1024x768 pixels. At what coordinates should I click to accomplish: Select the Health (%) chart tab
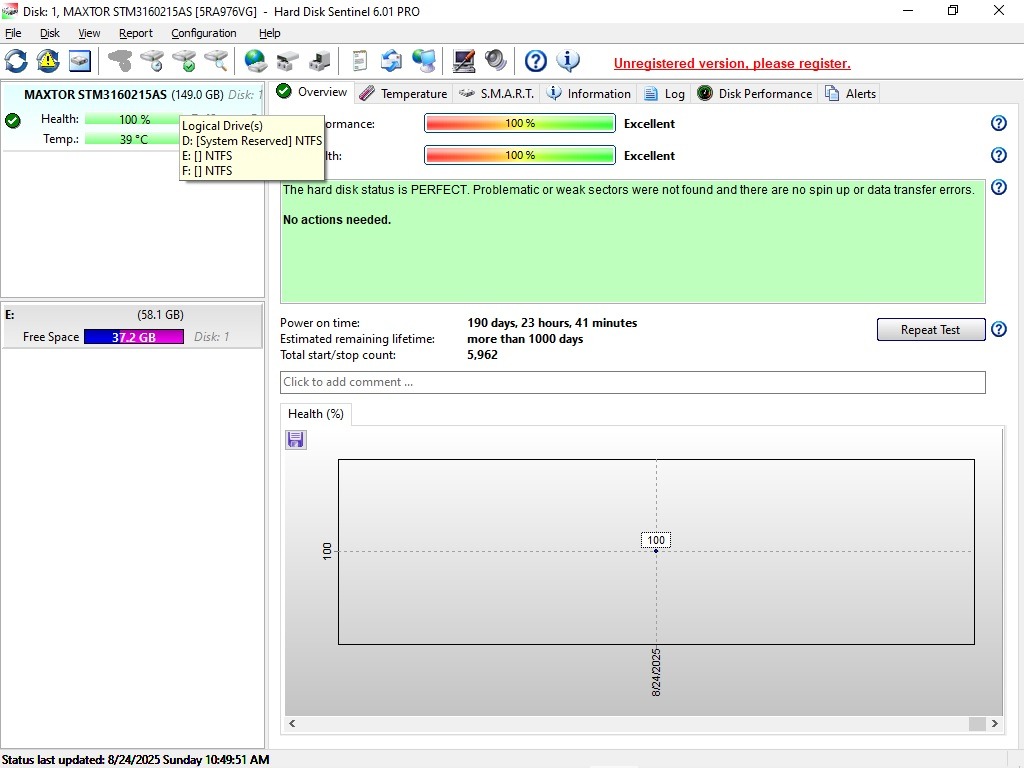point(316,414)
